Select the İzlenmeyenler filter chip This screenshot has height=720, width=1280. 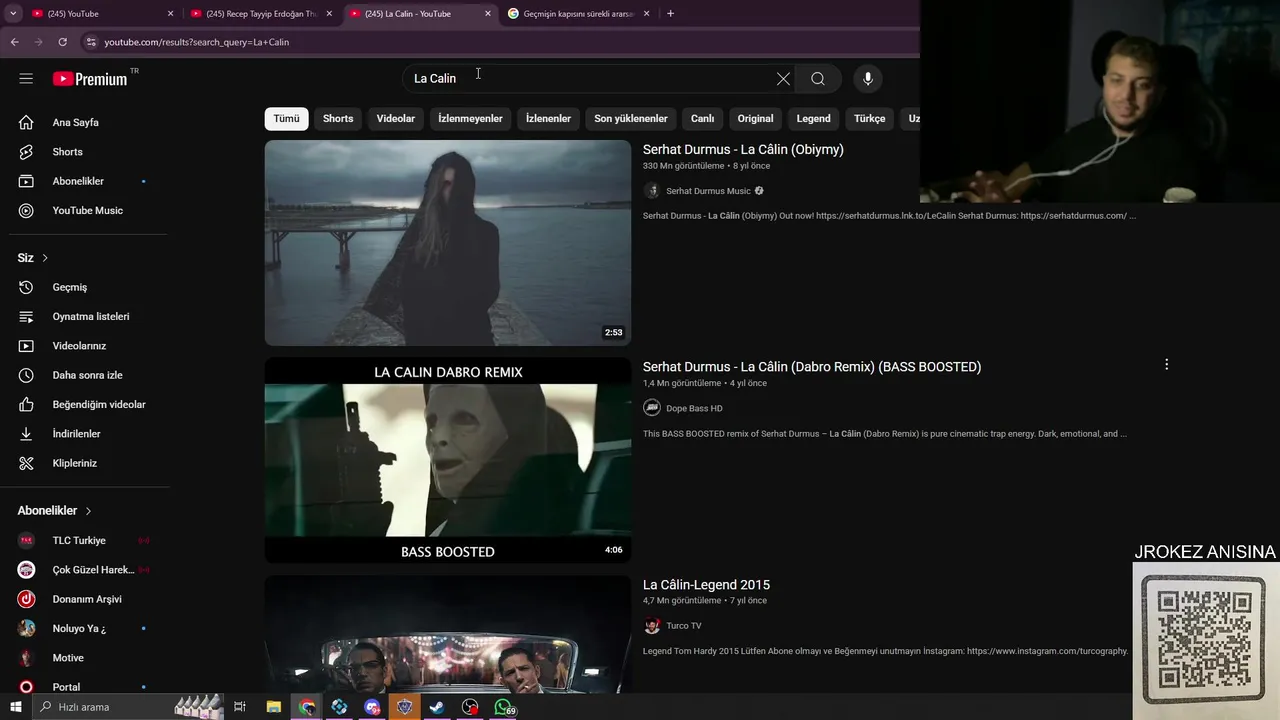470,118
